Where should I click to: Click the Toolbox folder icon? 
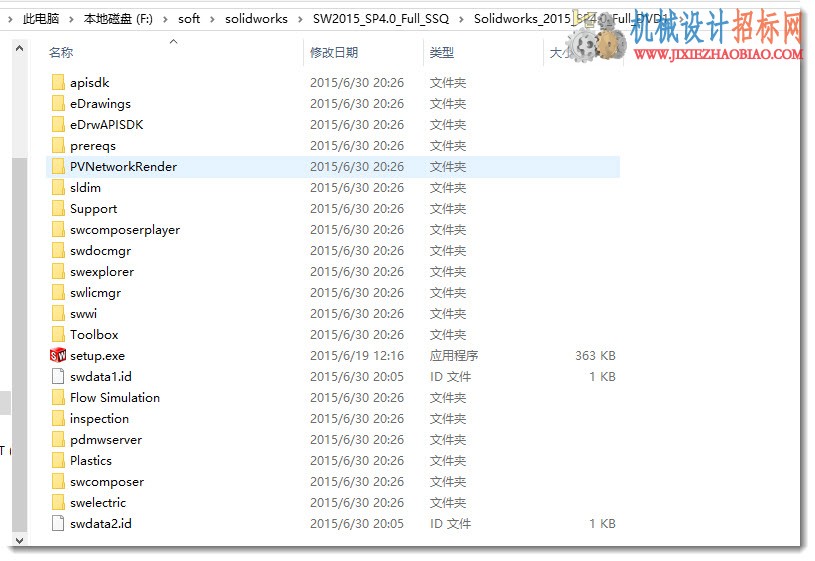tap(58, 334)
